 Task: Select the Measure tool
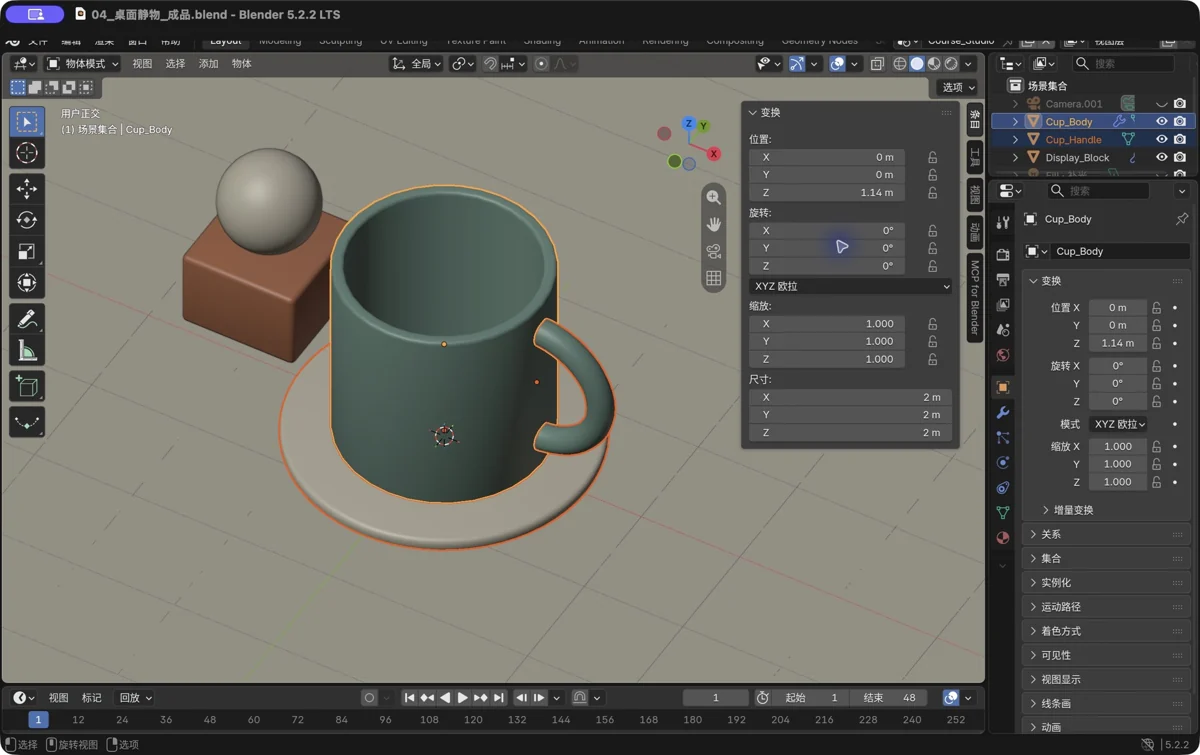click(x=27, y=350)
